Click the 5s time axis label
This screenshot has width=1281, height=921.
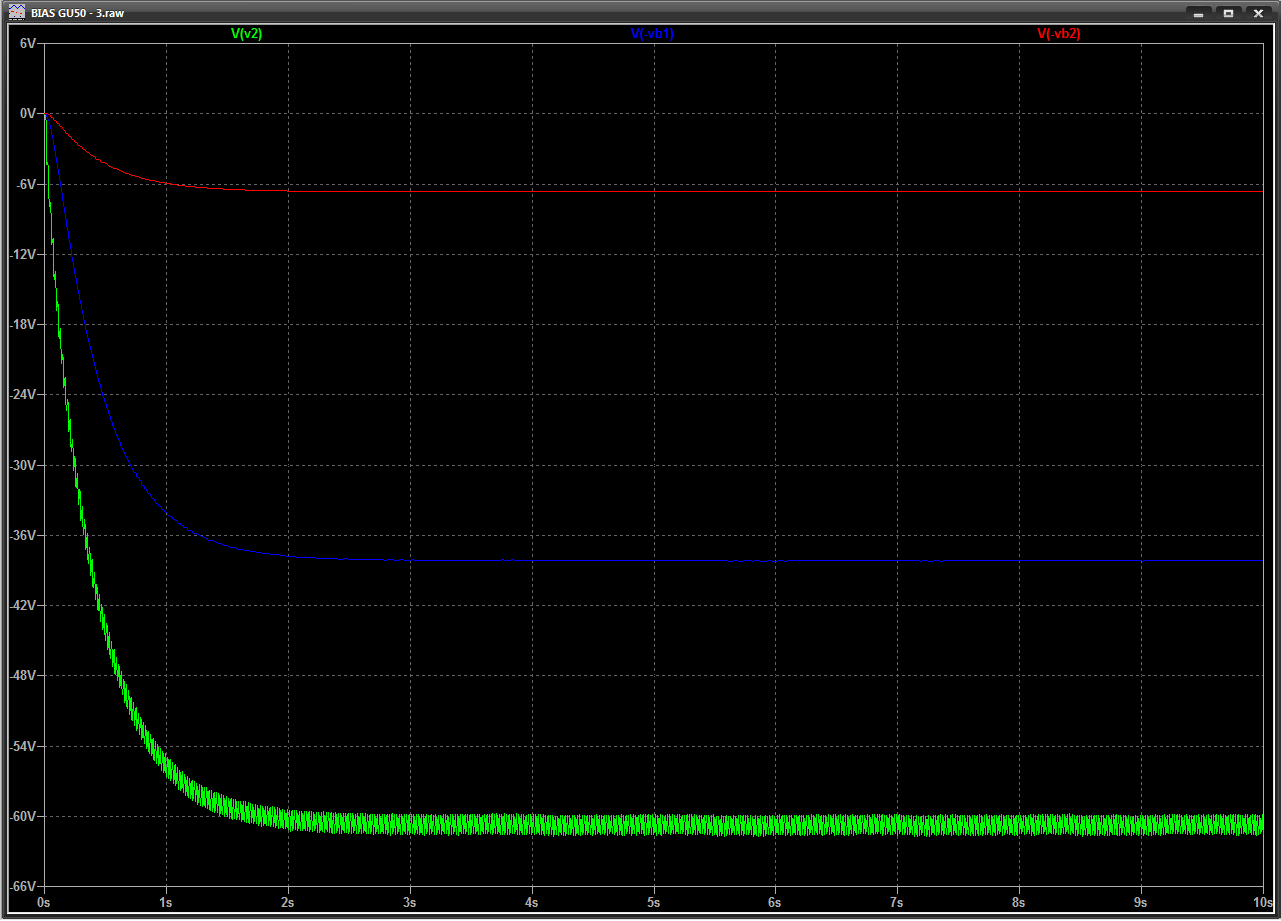tap(653, 902)
